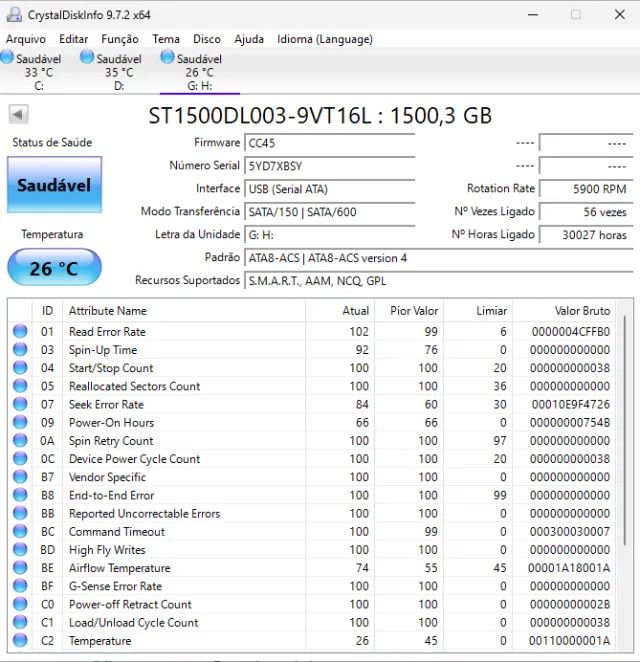Image resolution: width=640 pixels, height=662 pixels.
Task: Click raw value 00300030007 of Command Timeout
Action: 570,531
